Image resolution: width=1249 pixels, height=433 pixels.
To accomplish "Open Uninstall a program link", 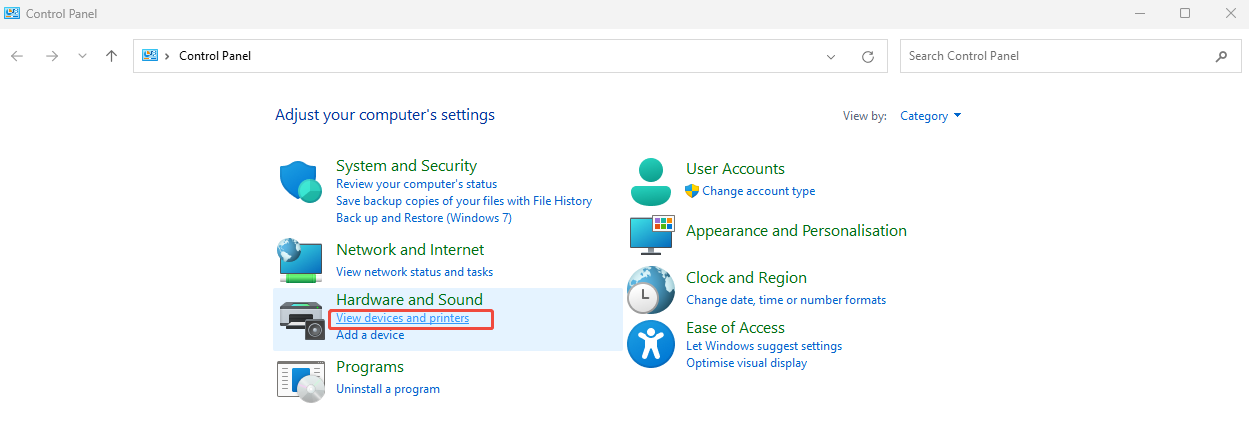I will click(x=388, y=389).
